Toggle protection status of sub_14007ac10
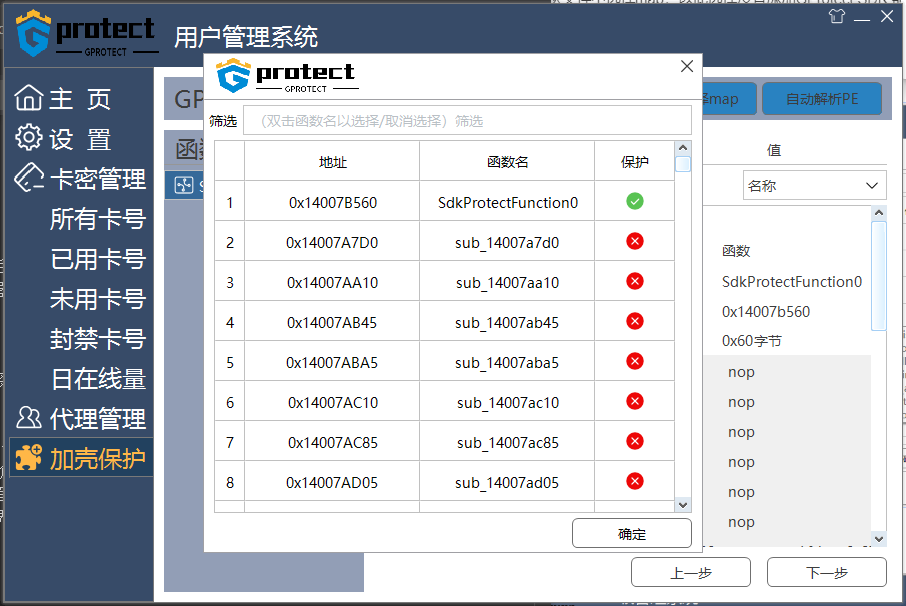The image size is (906, 606). tap(634, 401)
